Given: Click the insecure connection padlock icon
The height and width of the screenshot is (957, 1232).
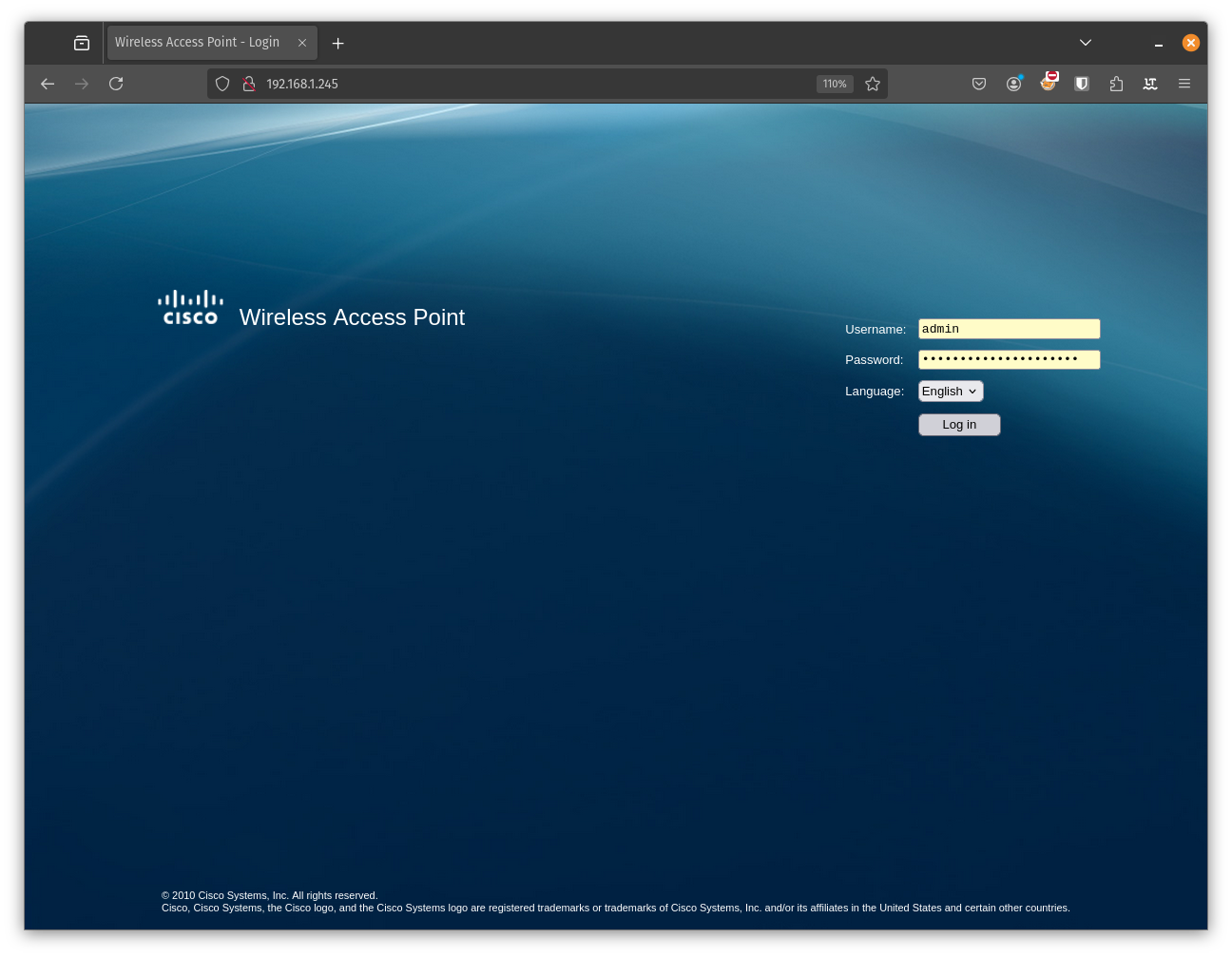Looking at the screenshot, I should (x=249, y=84).
